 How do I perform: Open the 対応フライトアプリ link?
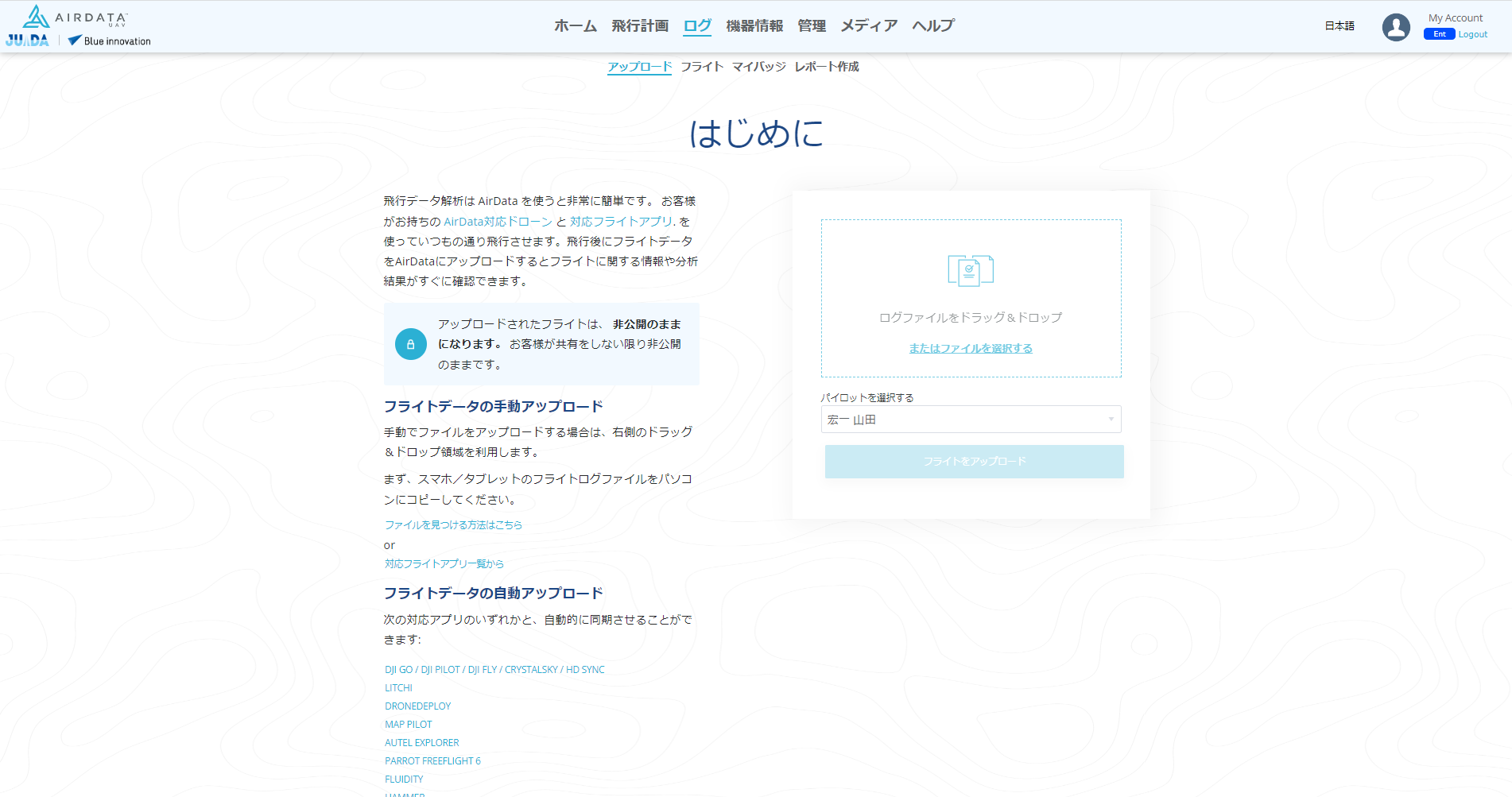click(x=621, y=222)
